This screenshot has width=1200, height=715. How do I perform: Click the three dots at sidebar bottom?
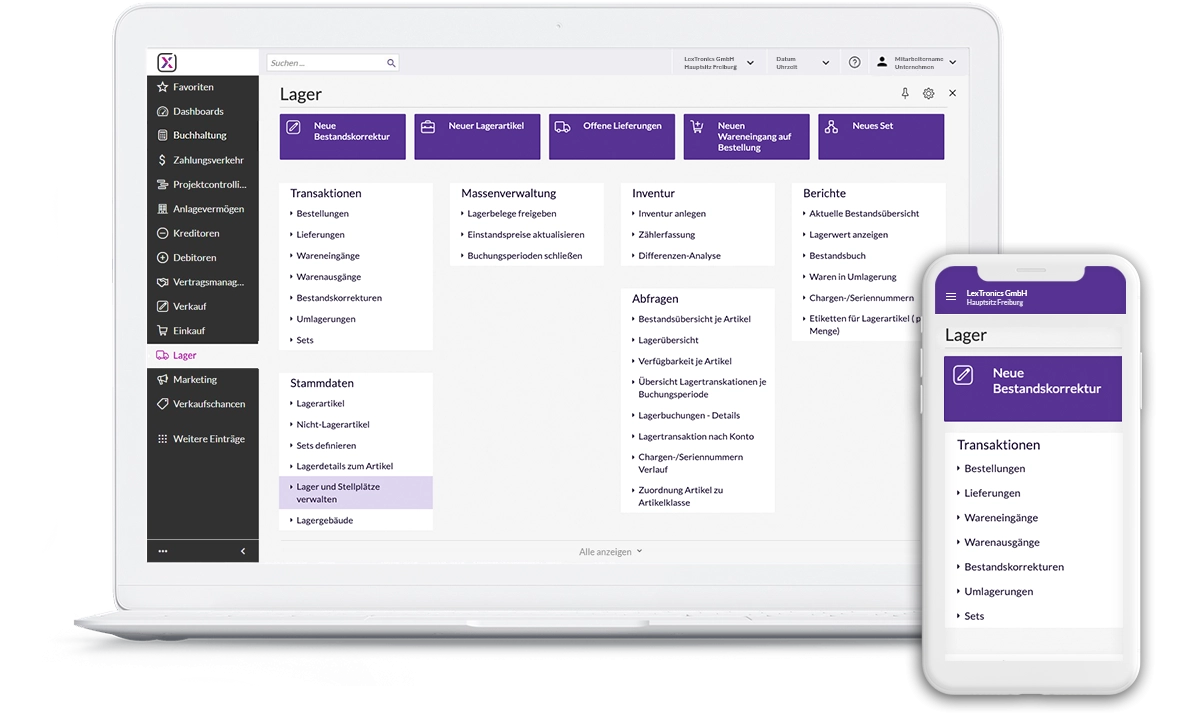[x=163, y=551]
